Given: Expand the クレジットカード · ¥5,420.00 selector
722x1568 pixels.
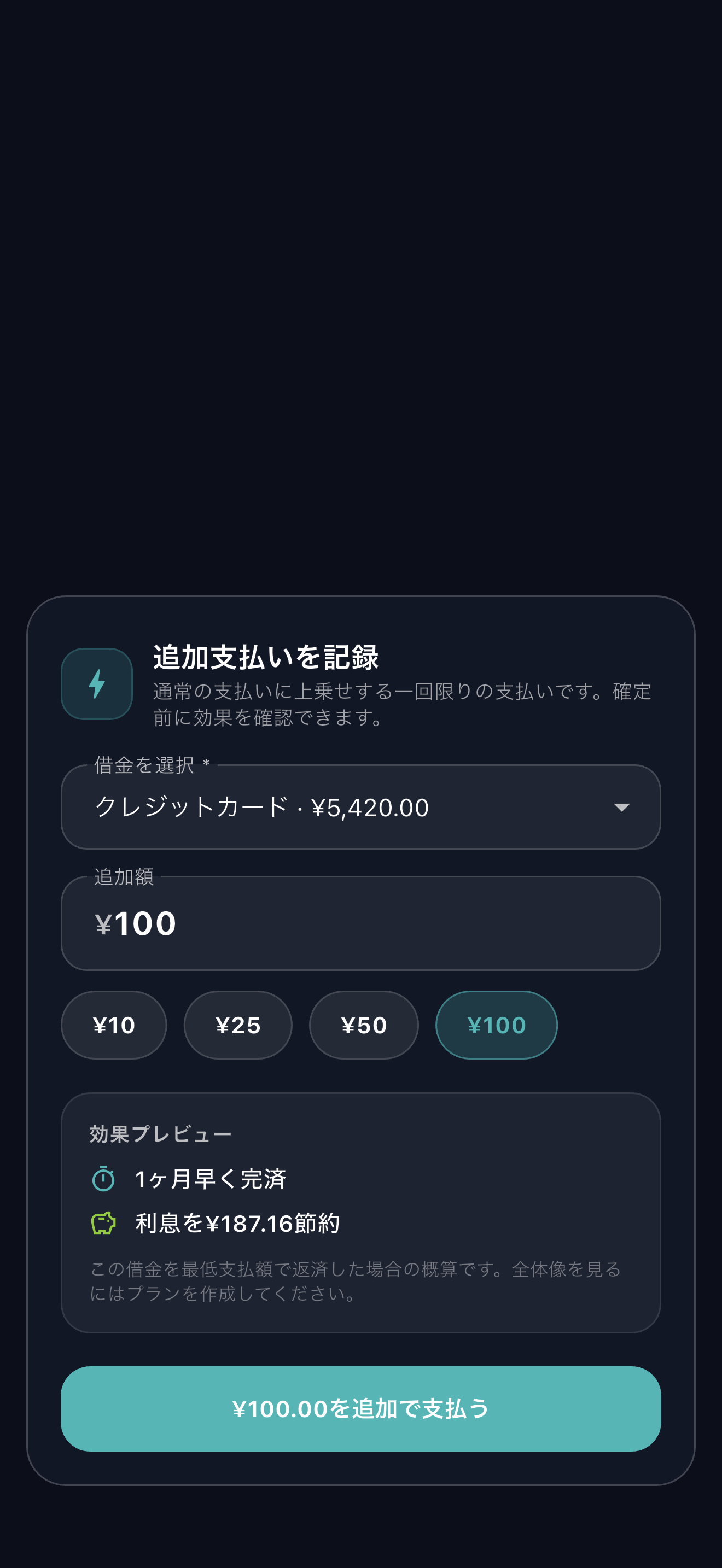Looking at the screenshot, I should tap(361, 807).
